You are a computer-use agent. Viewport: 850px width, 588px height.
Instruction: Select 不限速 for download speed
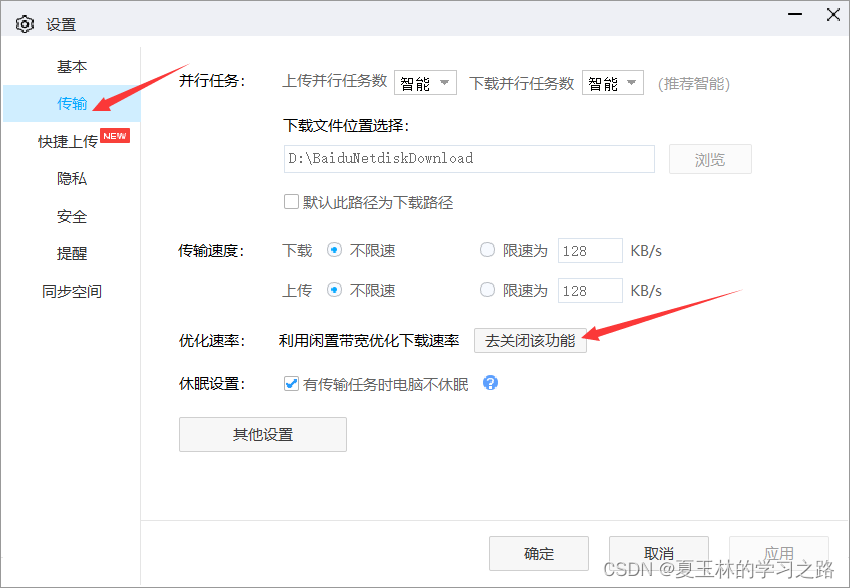click(334, 250)
